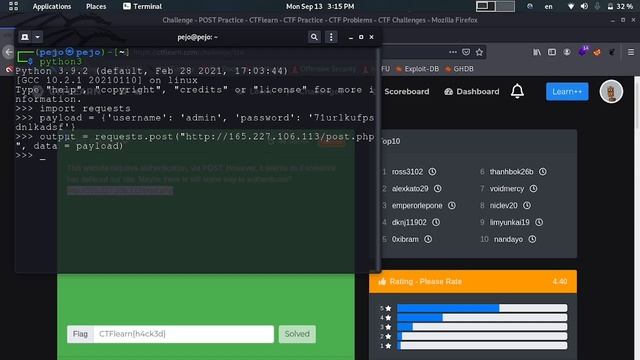The image size is (640, 360).
Task: Open the Activities grid icon in top bar
Action: point(13,6)
